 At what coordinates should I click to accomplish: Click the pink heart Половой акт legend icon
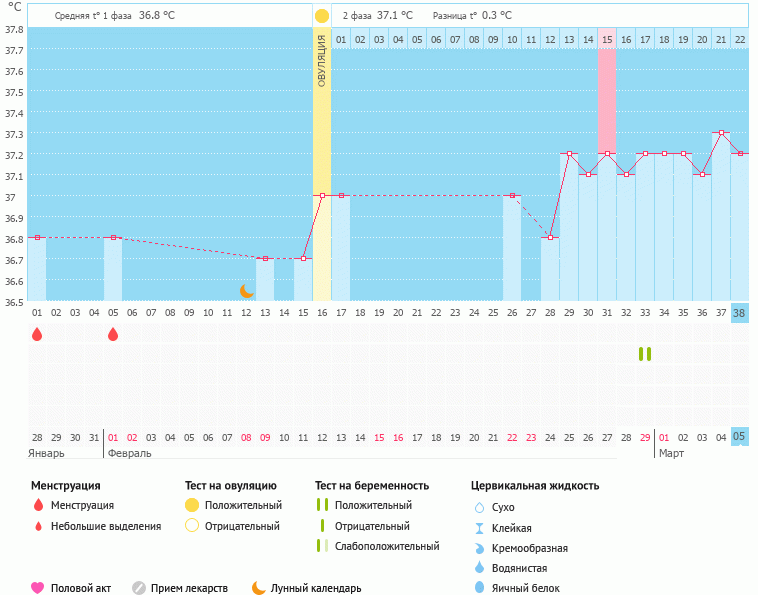[37, 588]
